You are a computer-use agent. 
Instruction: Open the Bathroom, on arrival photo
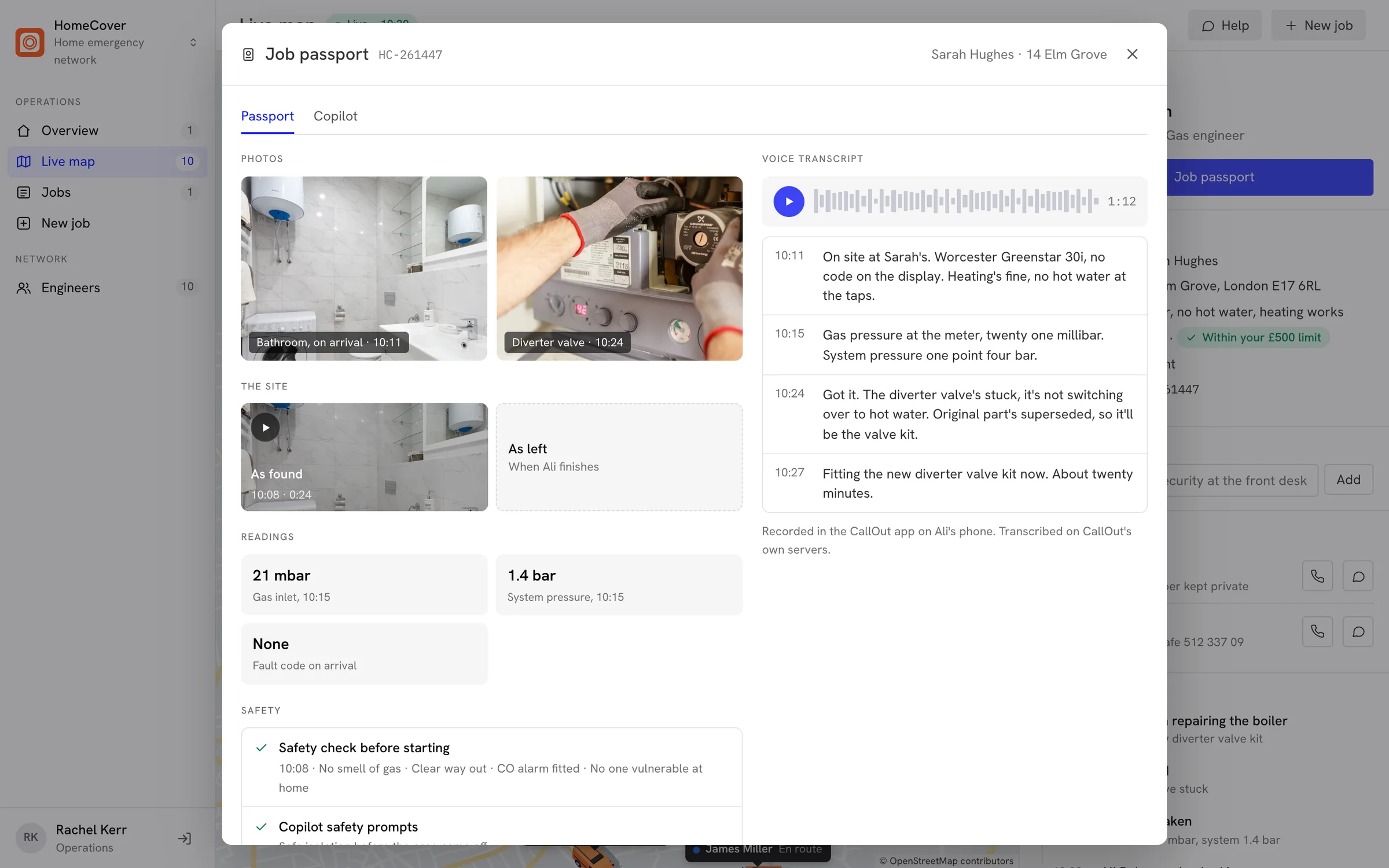[364, 269]
